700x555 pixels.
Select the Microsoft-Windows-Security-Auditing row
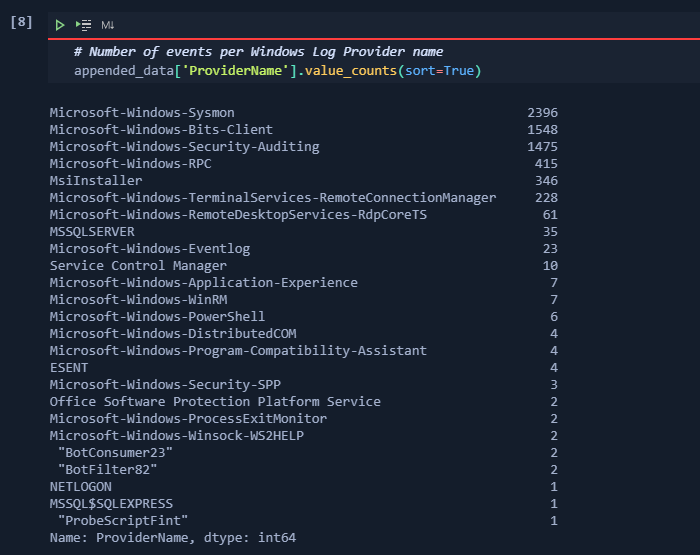304,146
